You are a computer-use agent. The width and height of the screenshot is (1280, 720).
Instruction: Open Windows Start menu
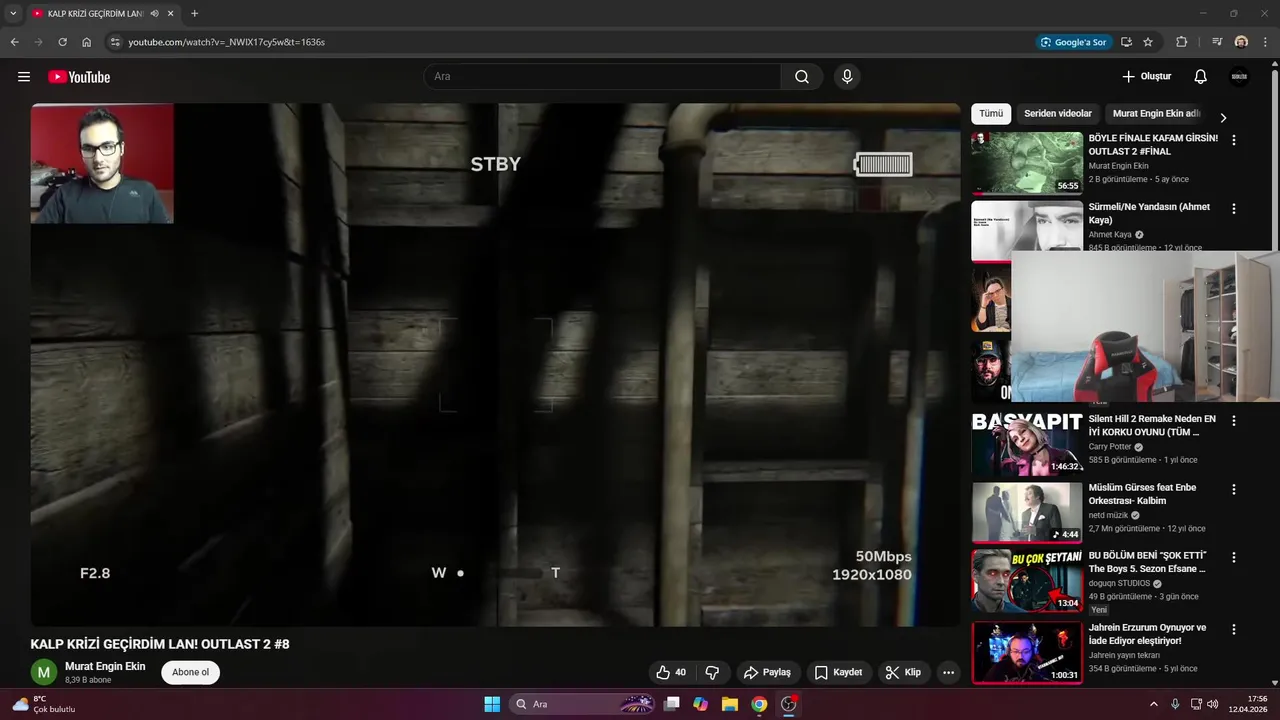pyautogui.click(x=492, y=704)
